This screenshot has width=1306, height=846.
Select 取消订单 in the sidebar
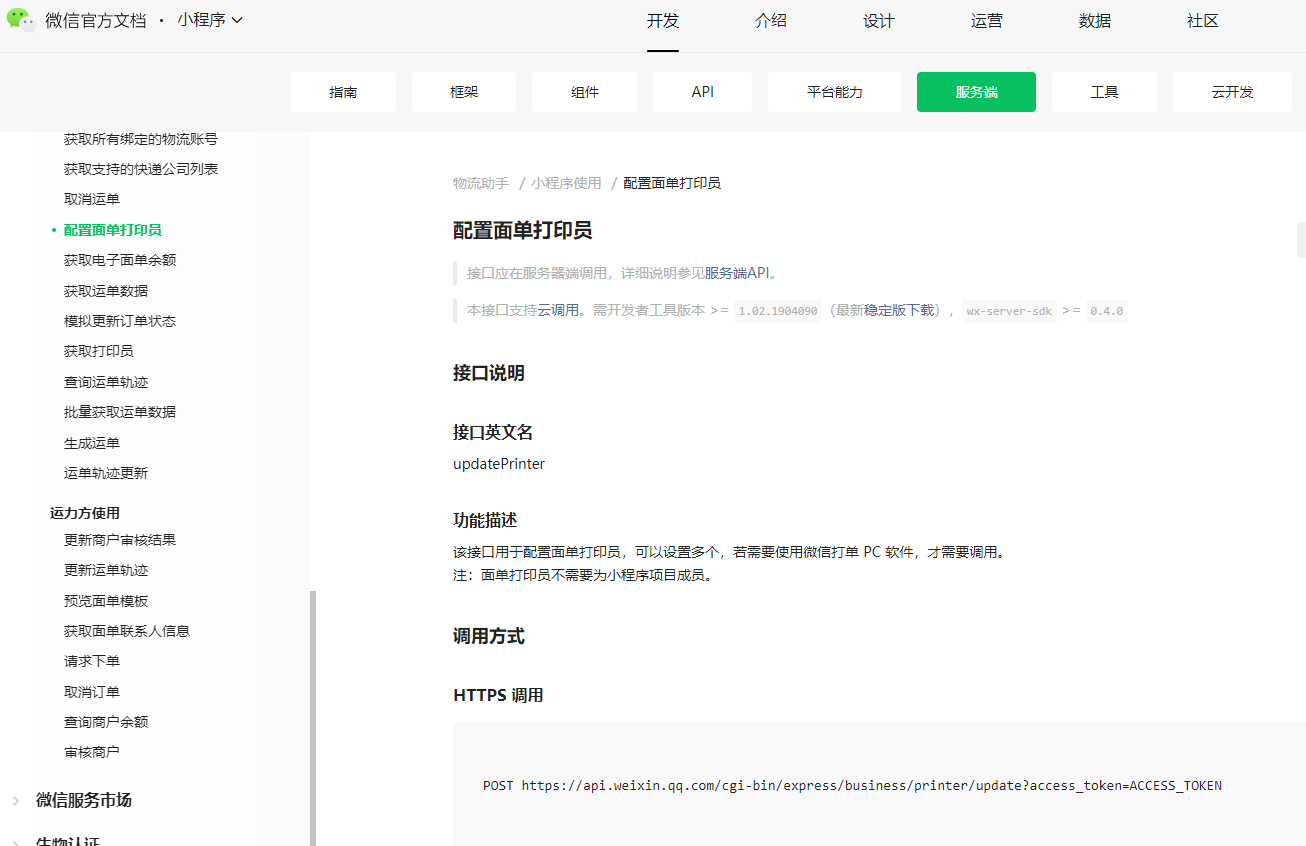[92, 692]
